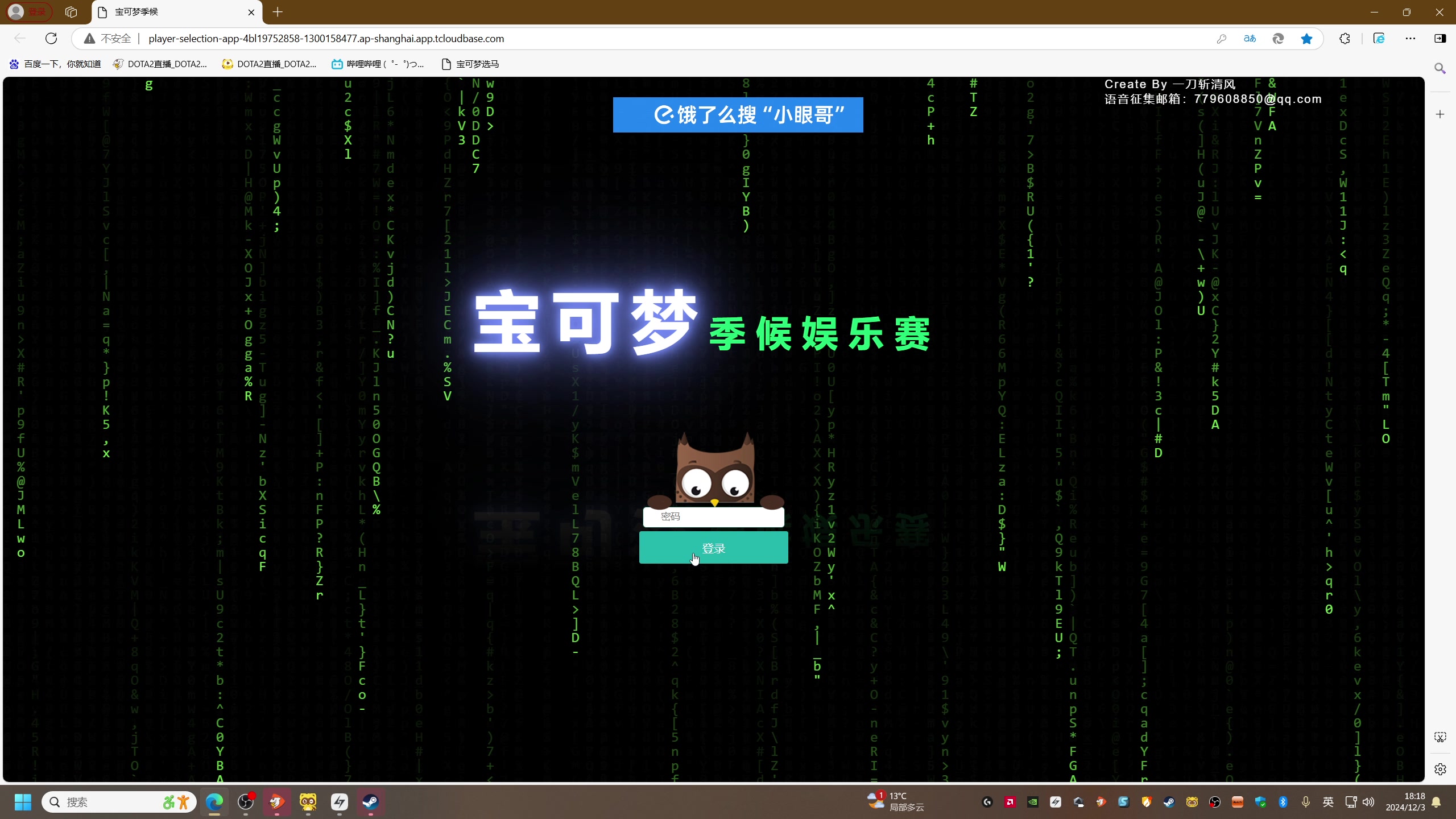This screenshot has height=819, width=1456.
Task: Click the Create By 一刀斩清风 credit text
Action: point(1170,84)
